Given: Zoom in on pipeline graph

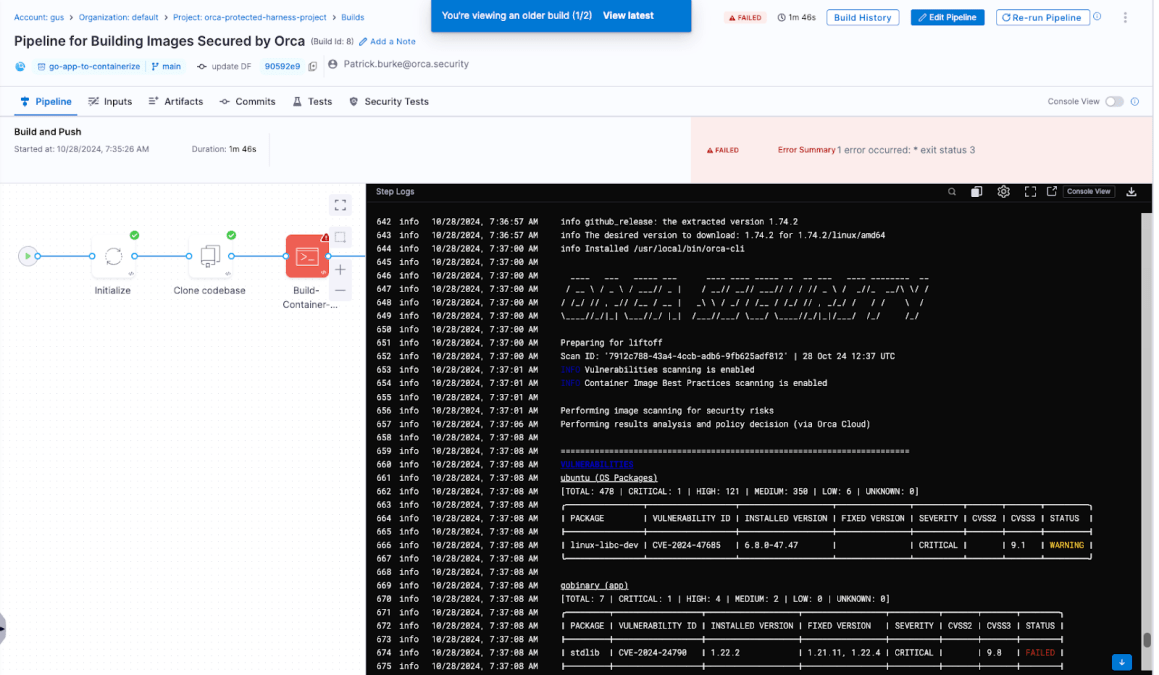Looking at the screenshot, I should 340,270.
